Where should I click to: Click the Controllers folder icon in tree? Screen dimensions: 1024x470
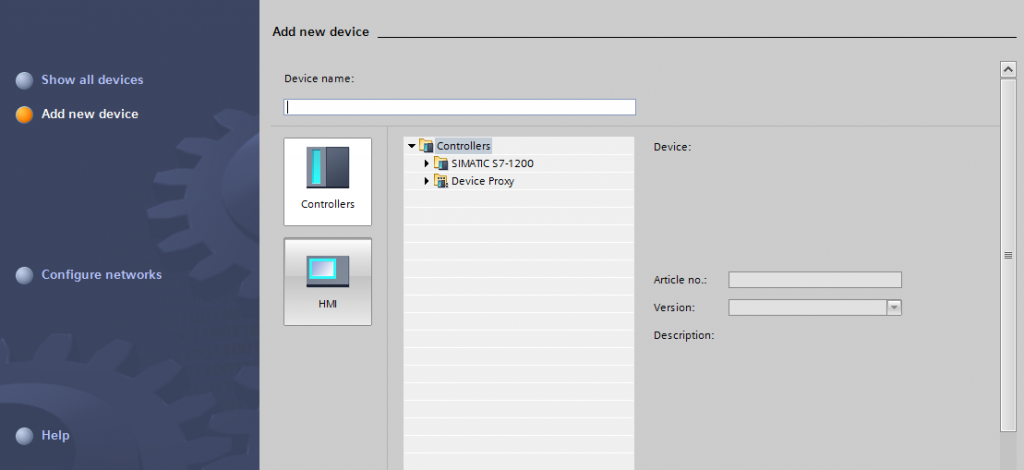427,146
